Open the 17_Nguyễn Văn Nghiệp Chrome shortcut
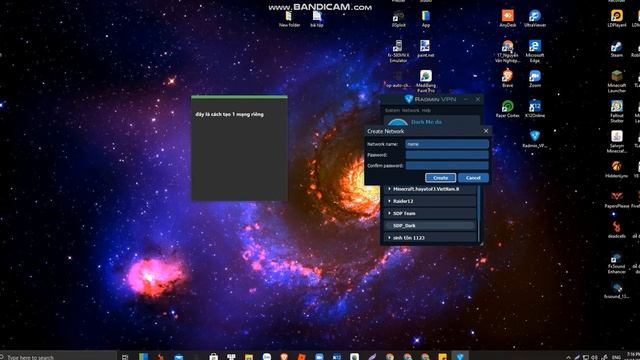The image size is (640, 360). [508, 51]
